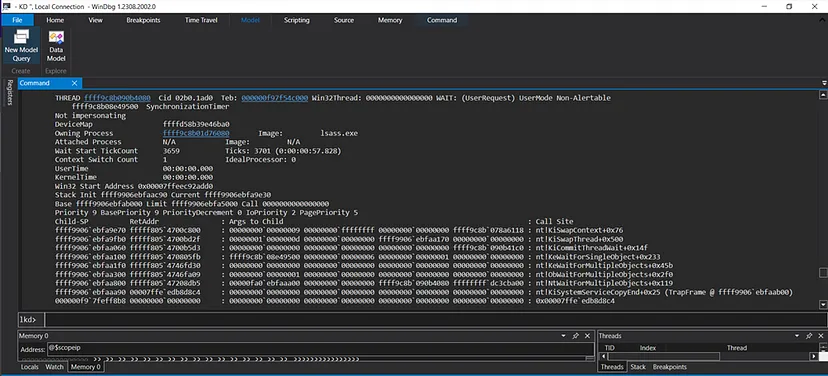Open the Memory ribbon tab
Image resolution: width=828 pixels, height=376 pixels.
coord(390,20)
